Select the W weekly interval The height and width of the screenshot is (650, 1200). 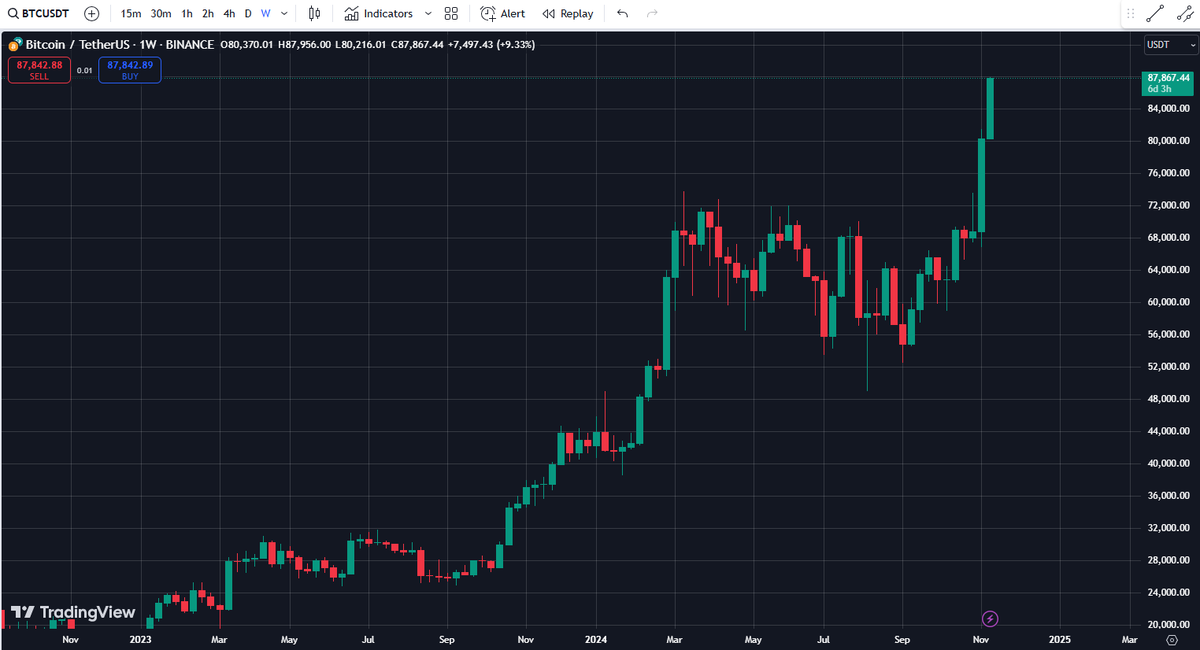(265, 14)
